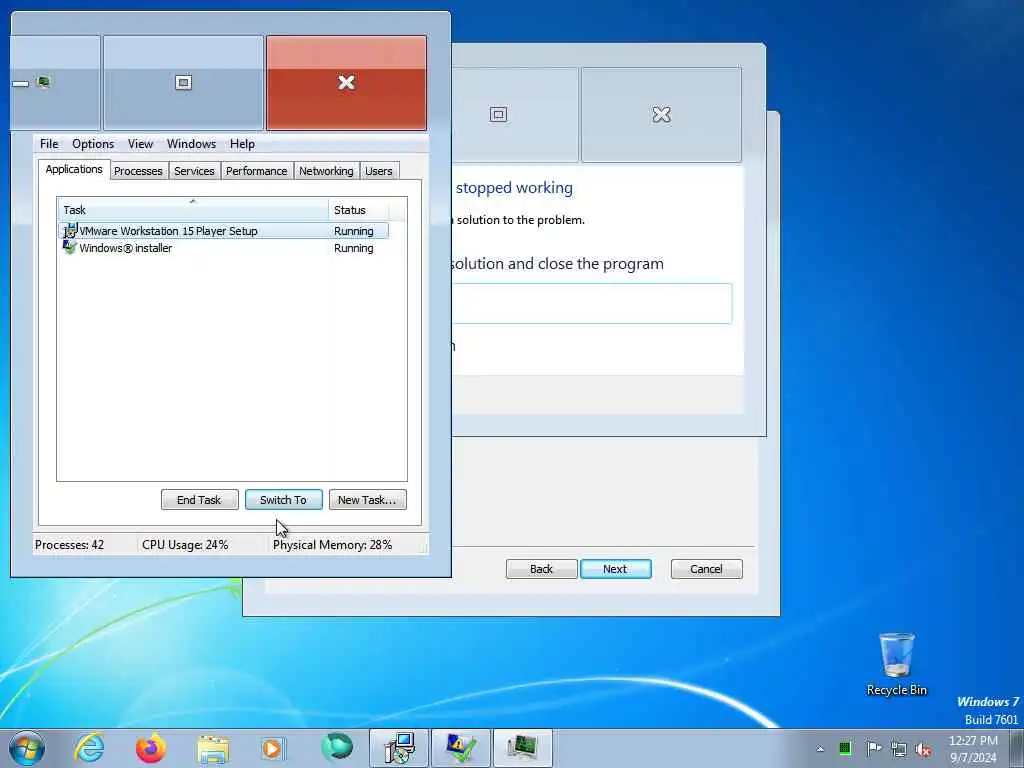
Task: Click the text box in stopped working dialog
Action: click(x=592, y=303)
